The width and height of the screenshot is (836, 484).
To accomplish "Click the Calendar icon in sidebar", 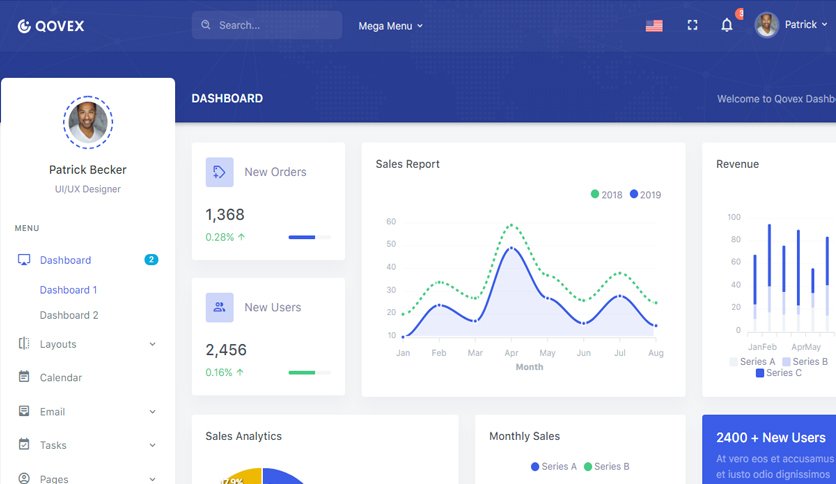I will (x=24, y=377).
